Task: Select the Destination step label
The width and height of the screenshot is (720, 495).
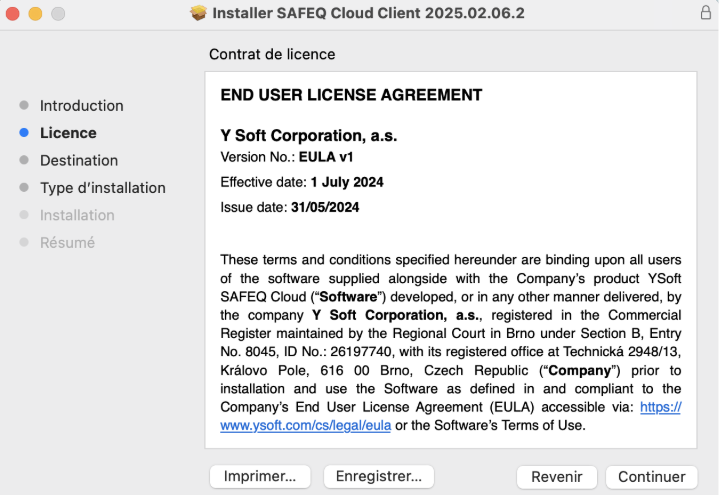Action: (x=79, y=160)
